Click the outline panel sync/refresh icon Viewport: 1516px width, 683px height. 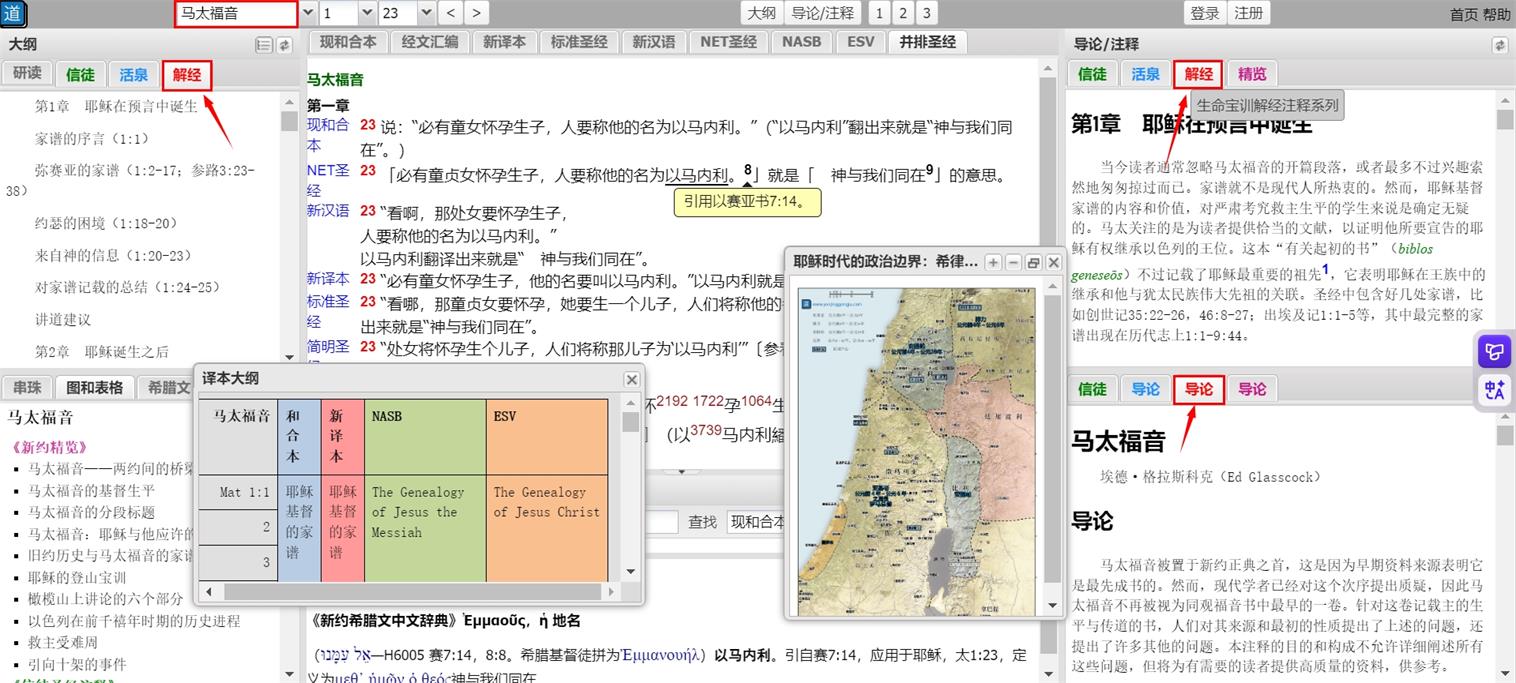point(284,45)
